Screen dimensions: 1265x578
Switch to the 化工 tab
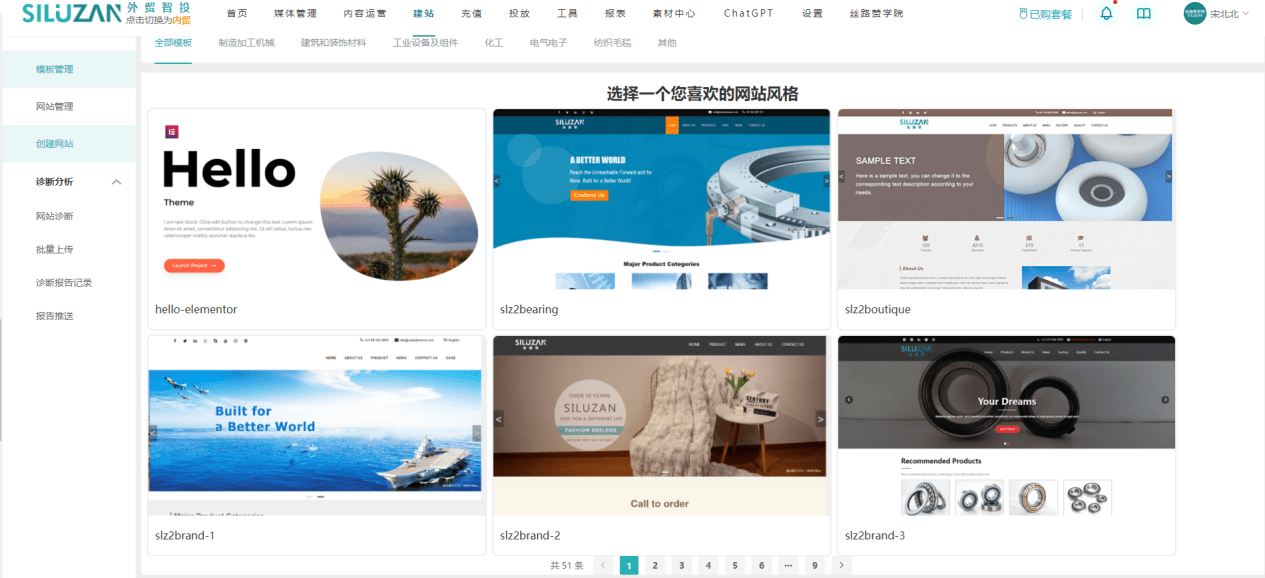coord(494,43)
